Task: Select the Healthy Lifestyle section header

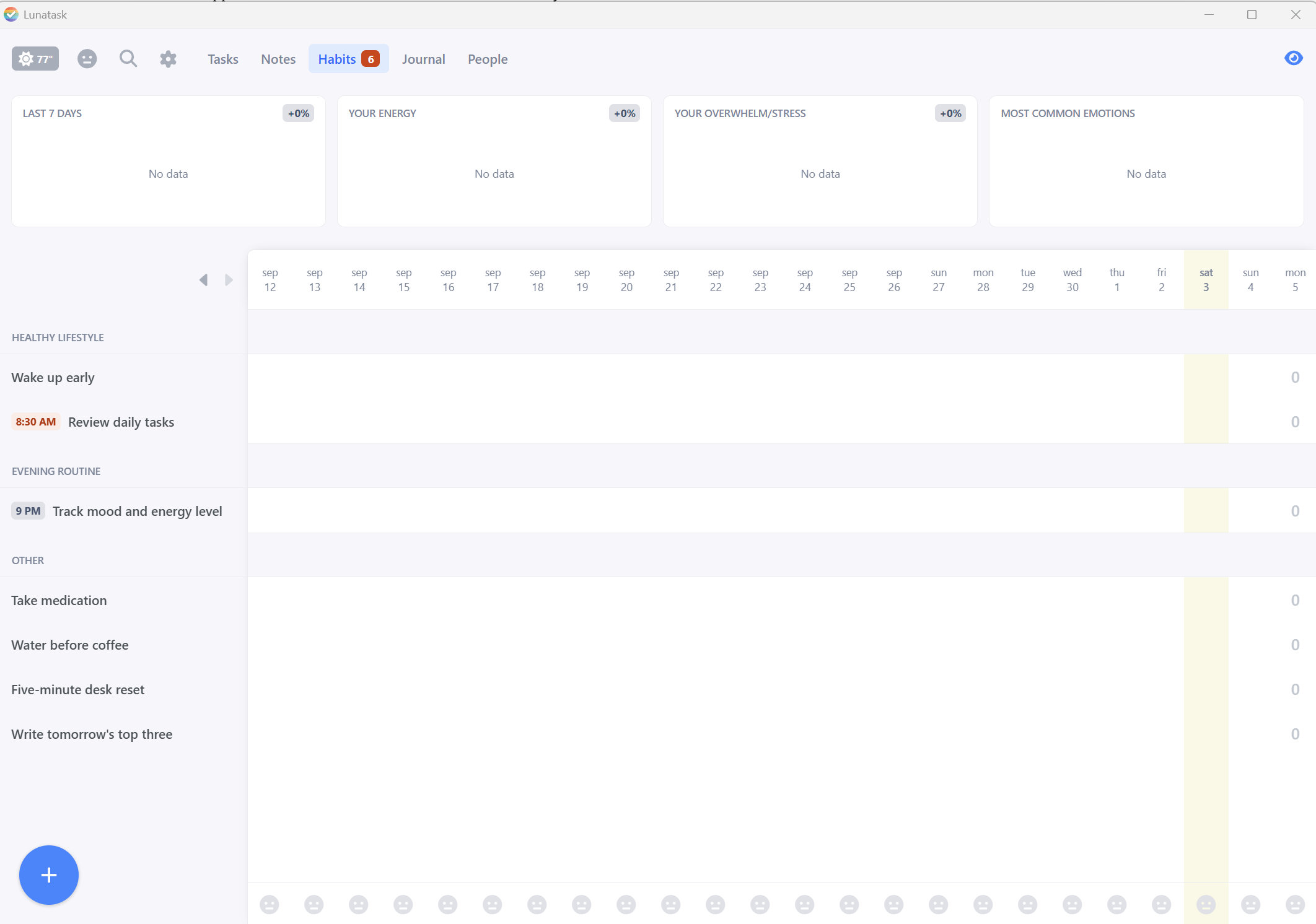Action: point(58,338)
